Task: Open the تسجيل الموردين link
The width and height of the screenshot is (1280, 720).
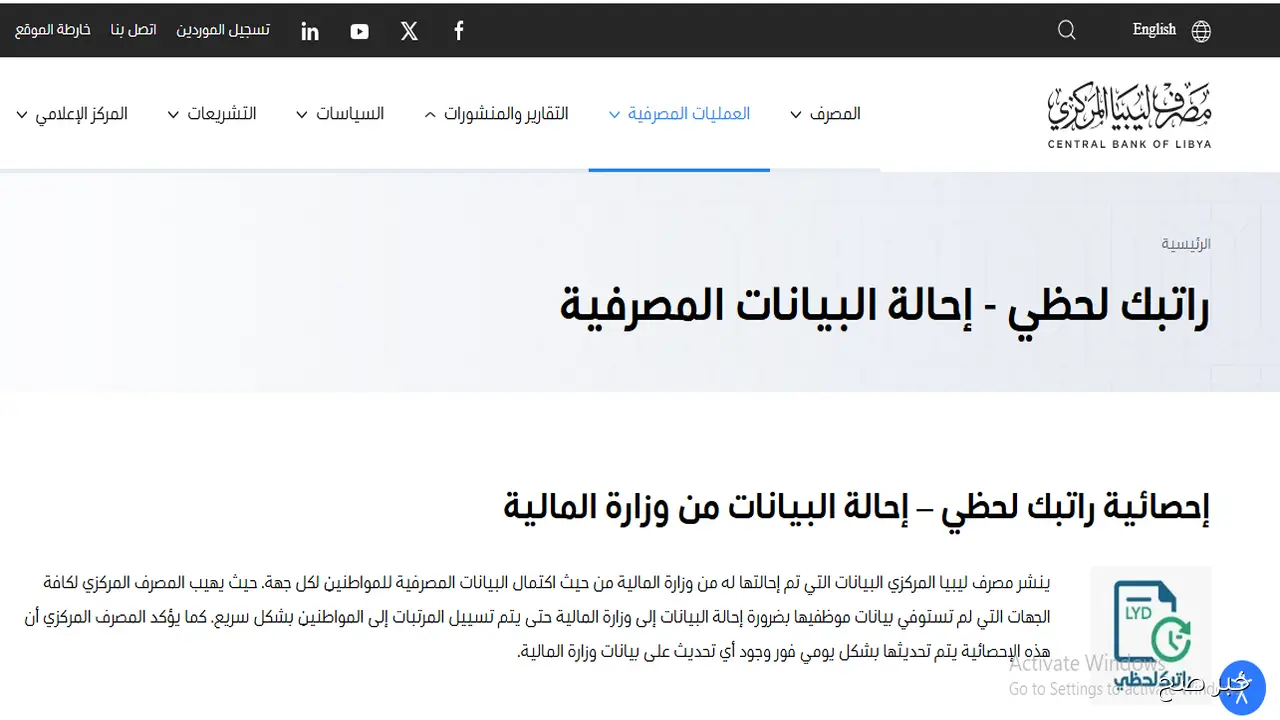Action: (x=223, y=29)
